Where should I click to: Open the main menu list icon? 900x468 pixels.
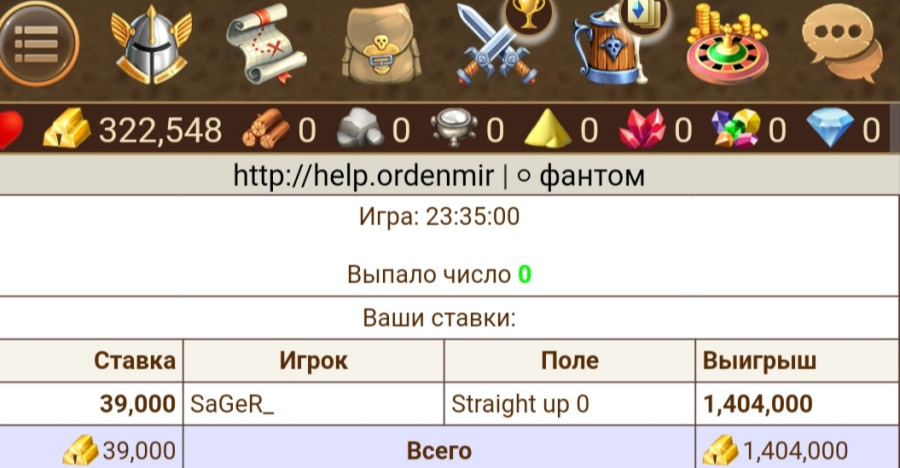click(37, 44)
